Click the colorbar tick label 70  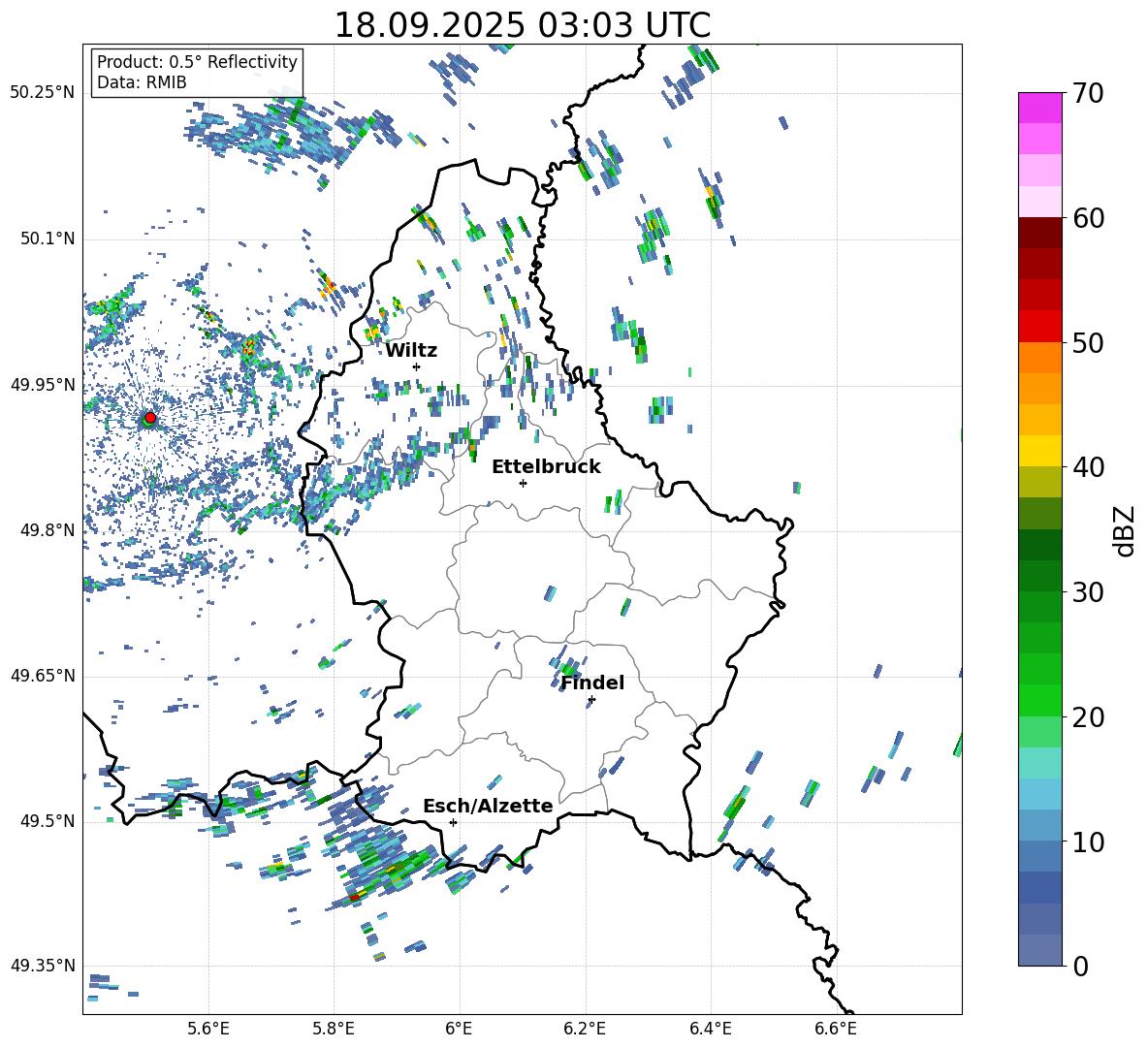tap(1088, 93)
